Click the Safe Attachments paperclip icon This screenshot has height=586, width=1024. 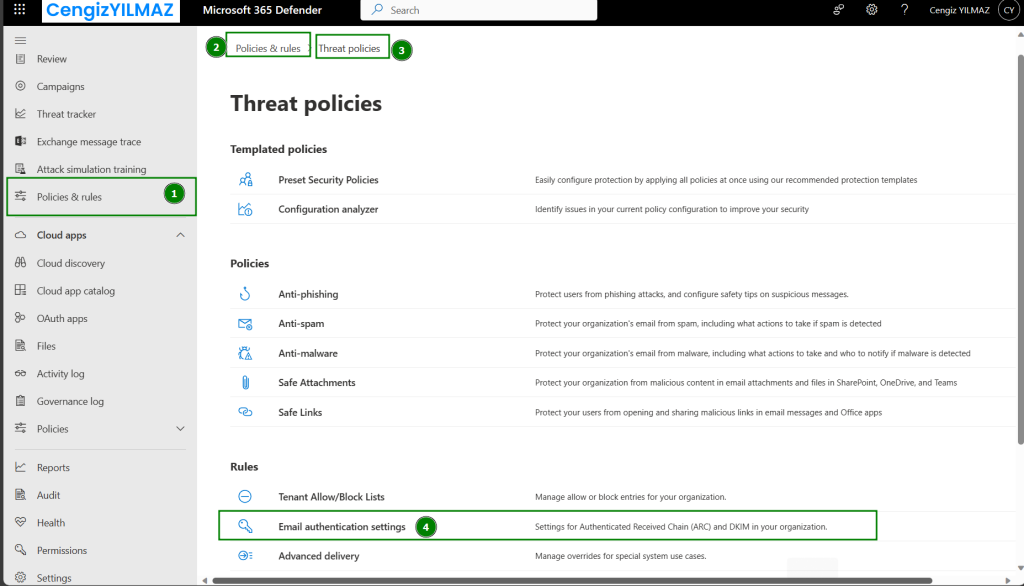point(245,382)
